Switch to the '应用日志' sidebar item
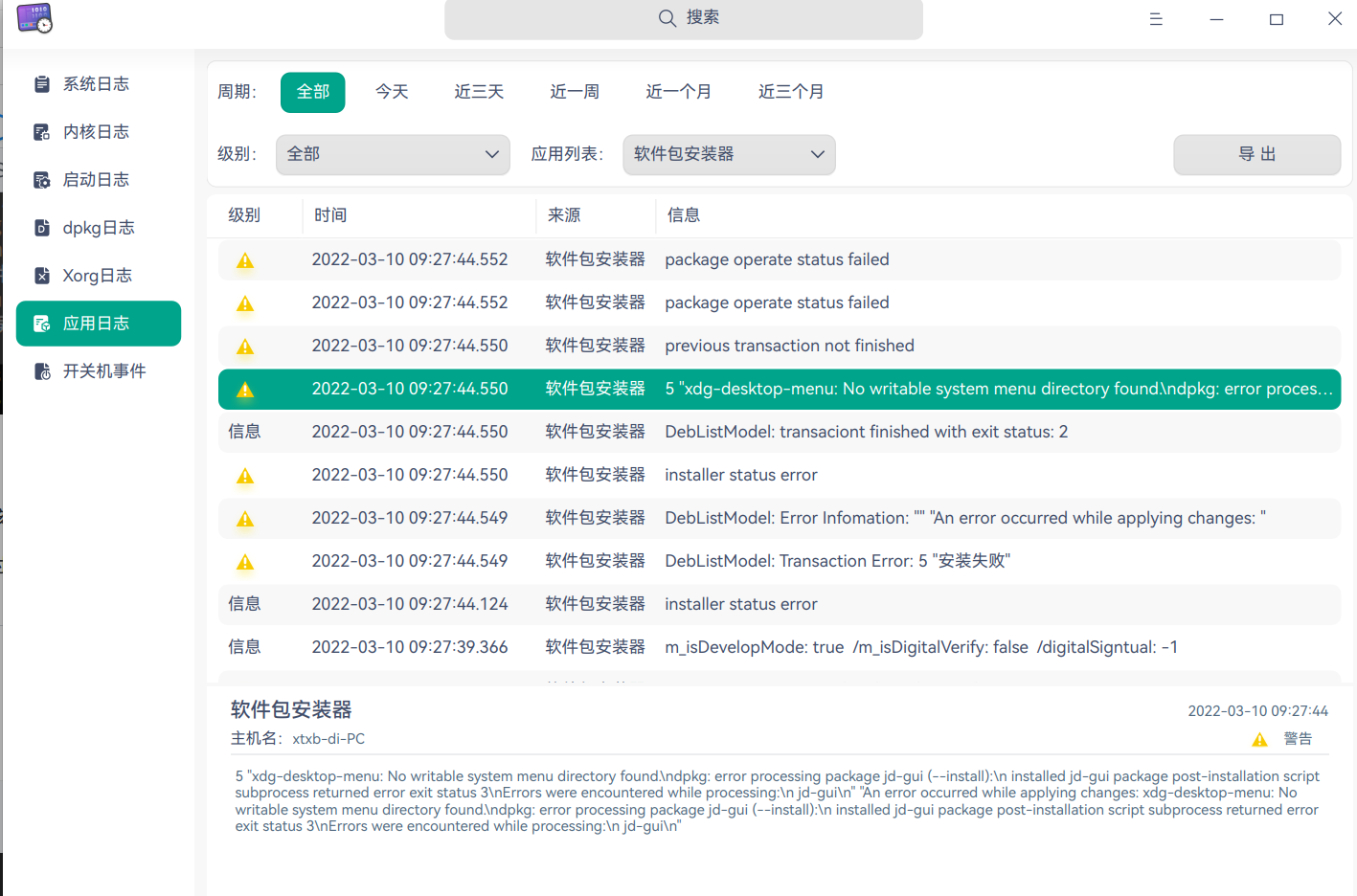This screenshot has height=896, width=1357. pyautogui.click(x=99, y=324)
